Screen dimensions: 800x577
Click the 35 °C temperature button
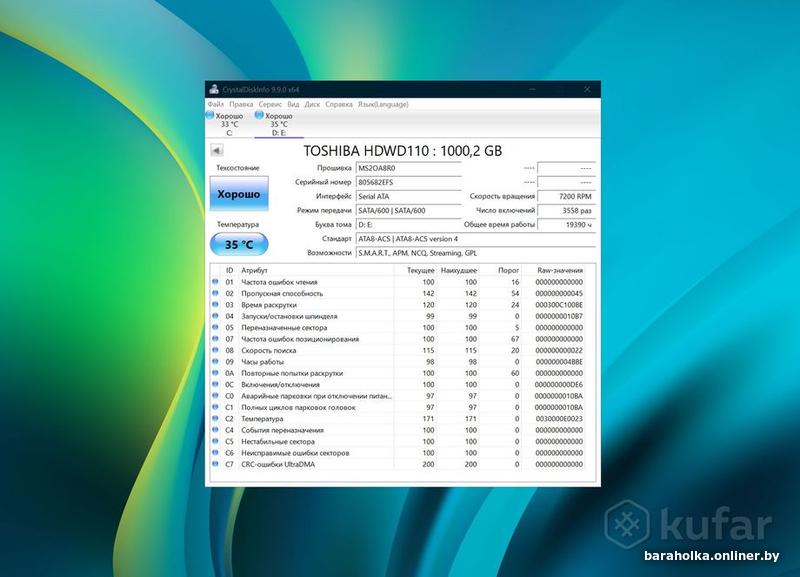coord(239,244)
